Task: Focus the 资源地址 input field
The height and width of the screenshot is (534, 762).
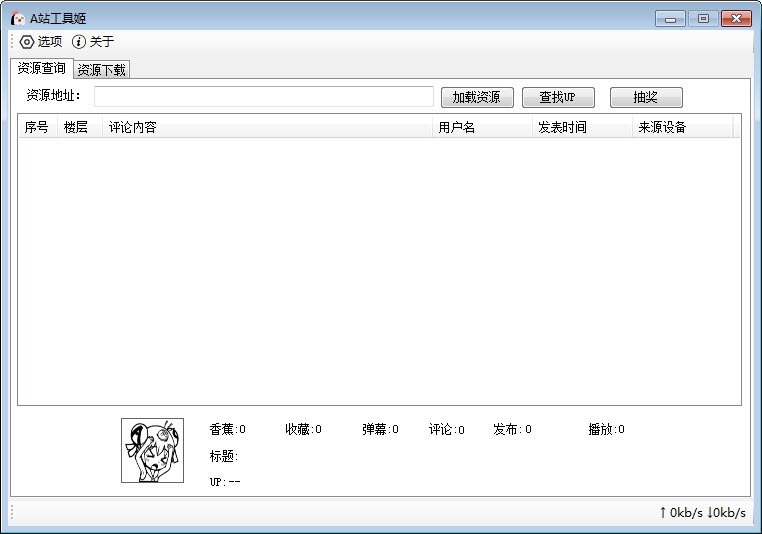Action: tap(264, 97)
